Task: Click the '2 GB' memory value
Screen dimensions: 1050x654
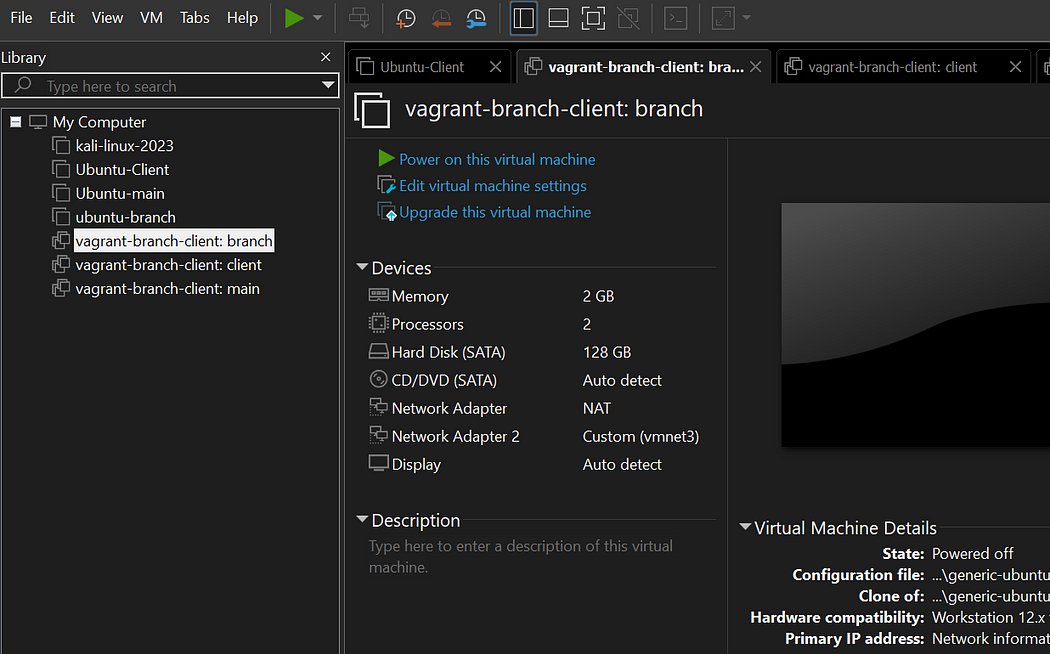Action: 598,296
